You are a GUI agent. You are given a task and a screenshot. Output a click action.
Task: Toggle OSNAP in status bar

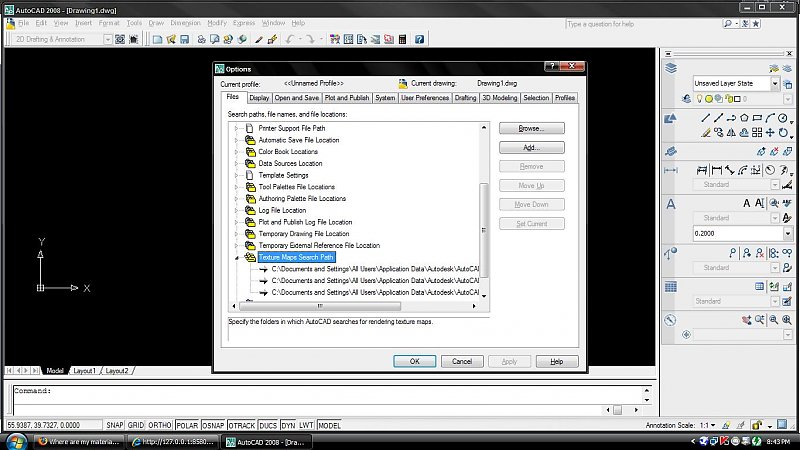pos(213,425)
